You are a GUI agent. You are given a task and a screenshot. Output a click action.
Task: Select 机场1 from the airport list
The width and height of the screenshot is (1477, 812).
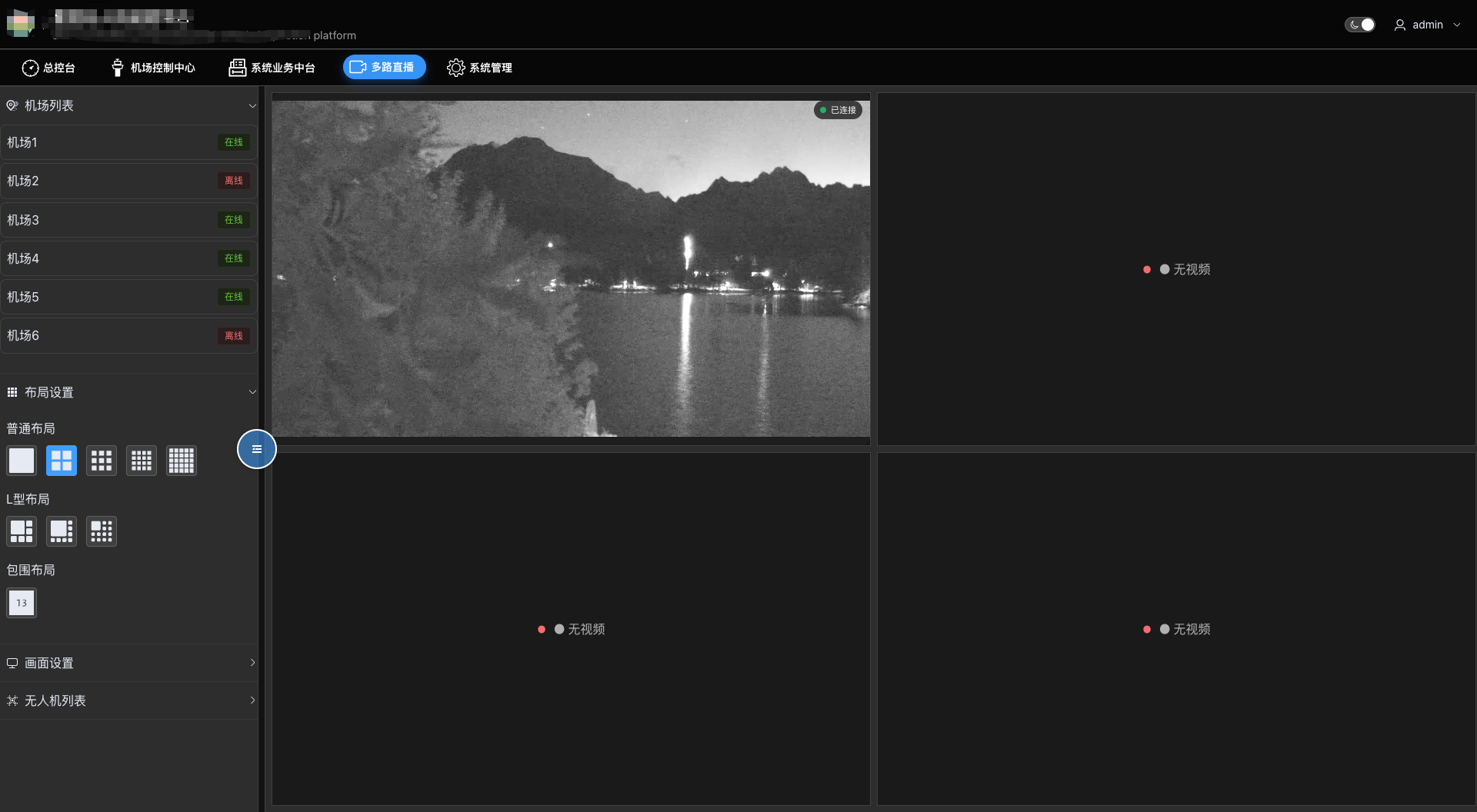[x=128, y=142]
